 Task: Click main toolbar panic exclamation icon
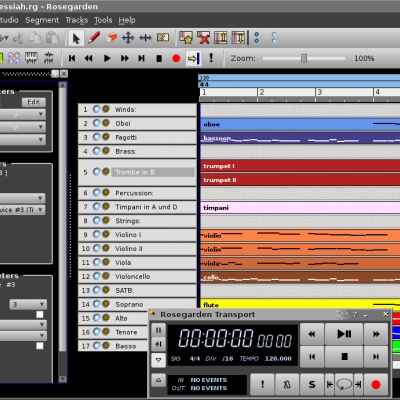pyautogui.click(x=211, y=58)
